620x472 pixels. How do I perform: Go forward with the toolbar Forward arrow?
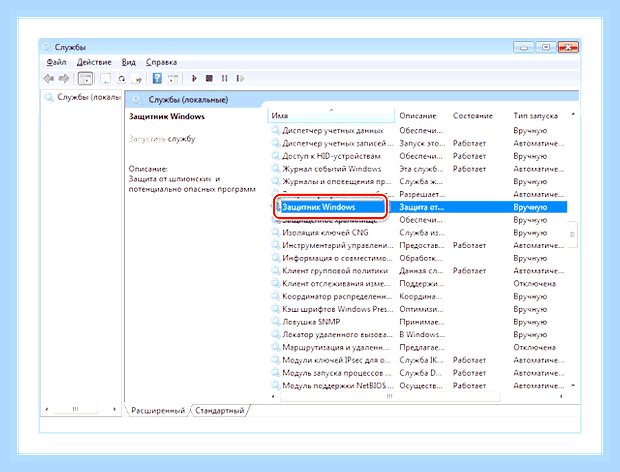click(x=64, y=79)
